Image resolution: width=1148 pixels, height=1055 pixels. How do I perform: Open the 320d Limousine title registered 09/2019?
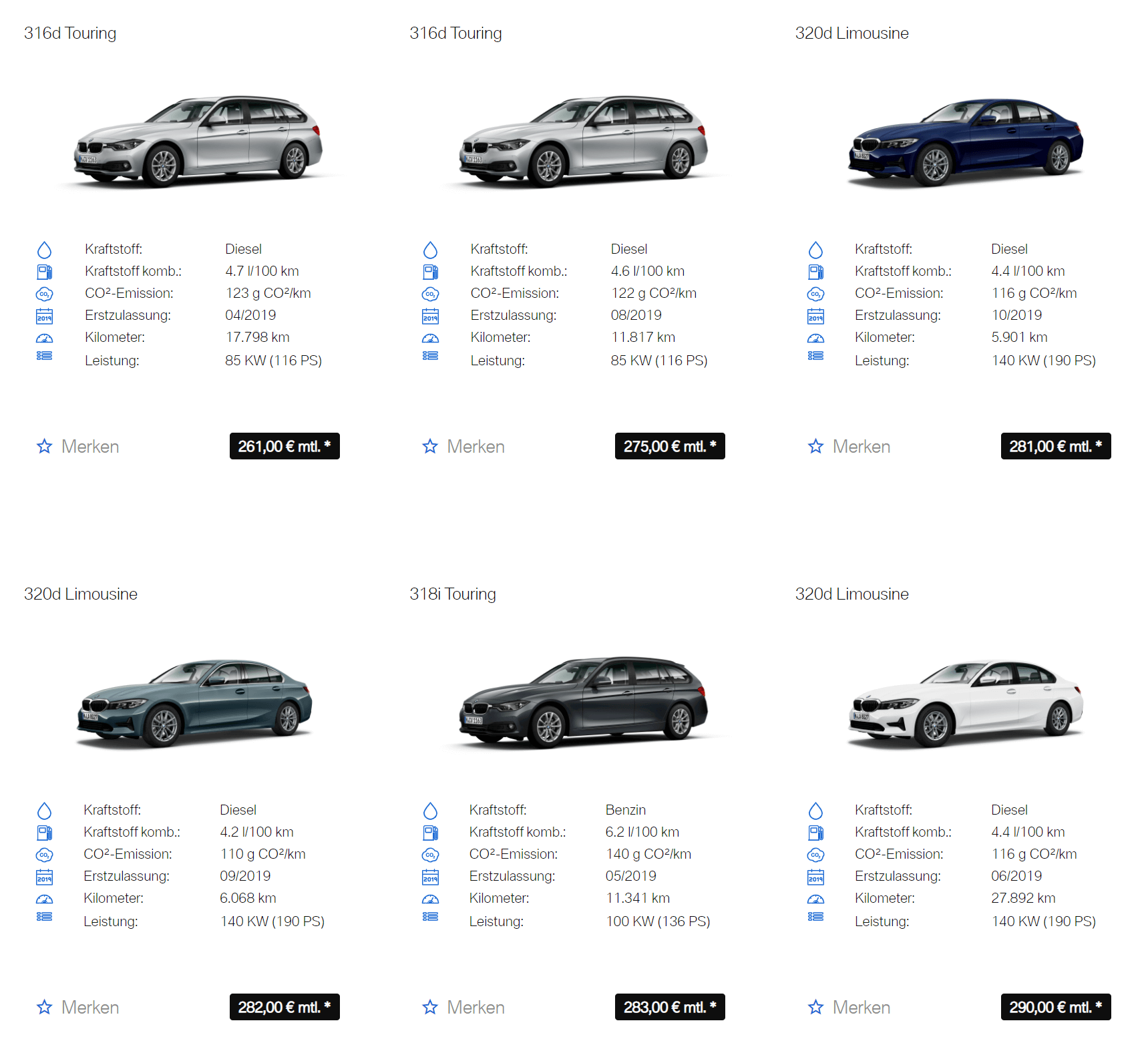point(81,594)
